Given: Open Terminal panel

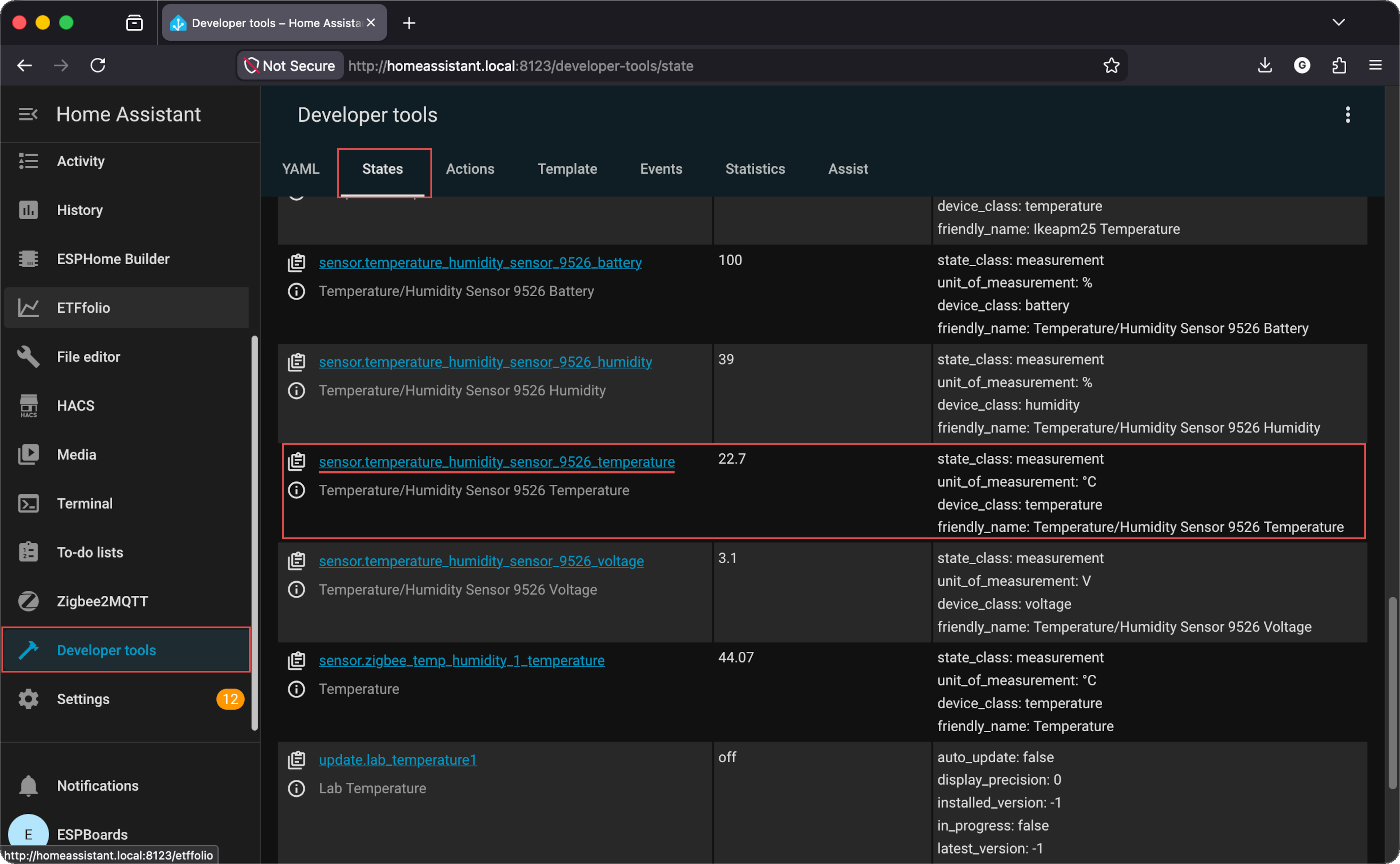Looking at the screenshot, I should pyautogui.click(x=125, y=504).
